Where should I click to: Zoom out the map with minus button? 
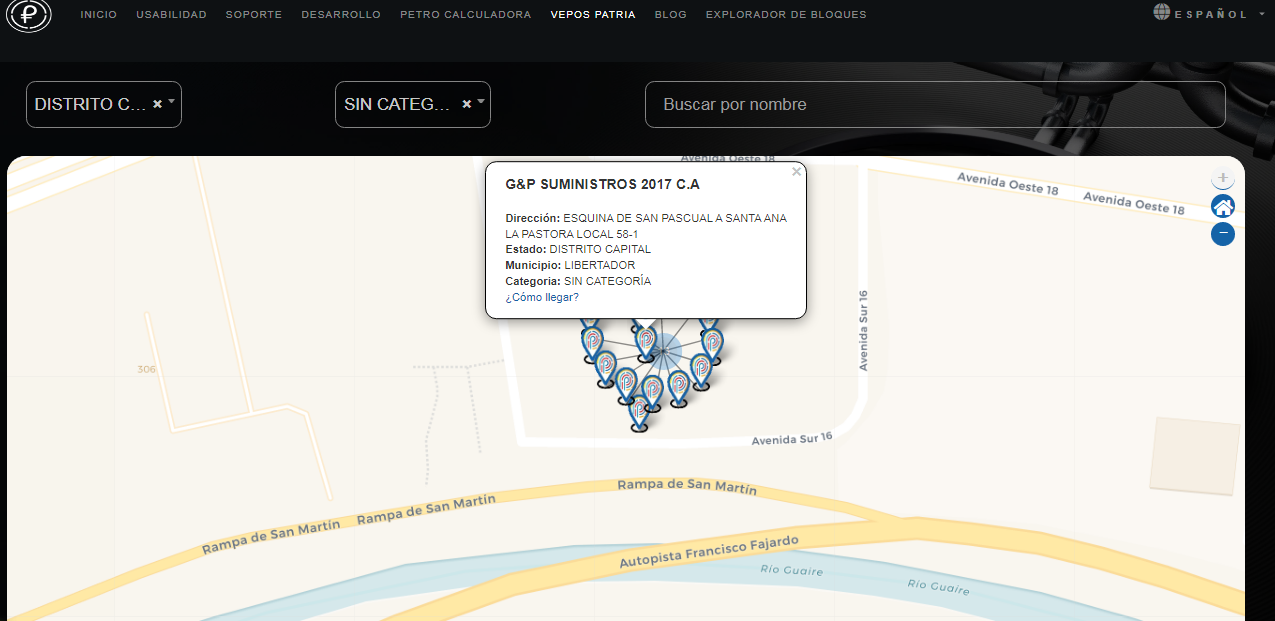click(1223, 234)
